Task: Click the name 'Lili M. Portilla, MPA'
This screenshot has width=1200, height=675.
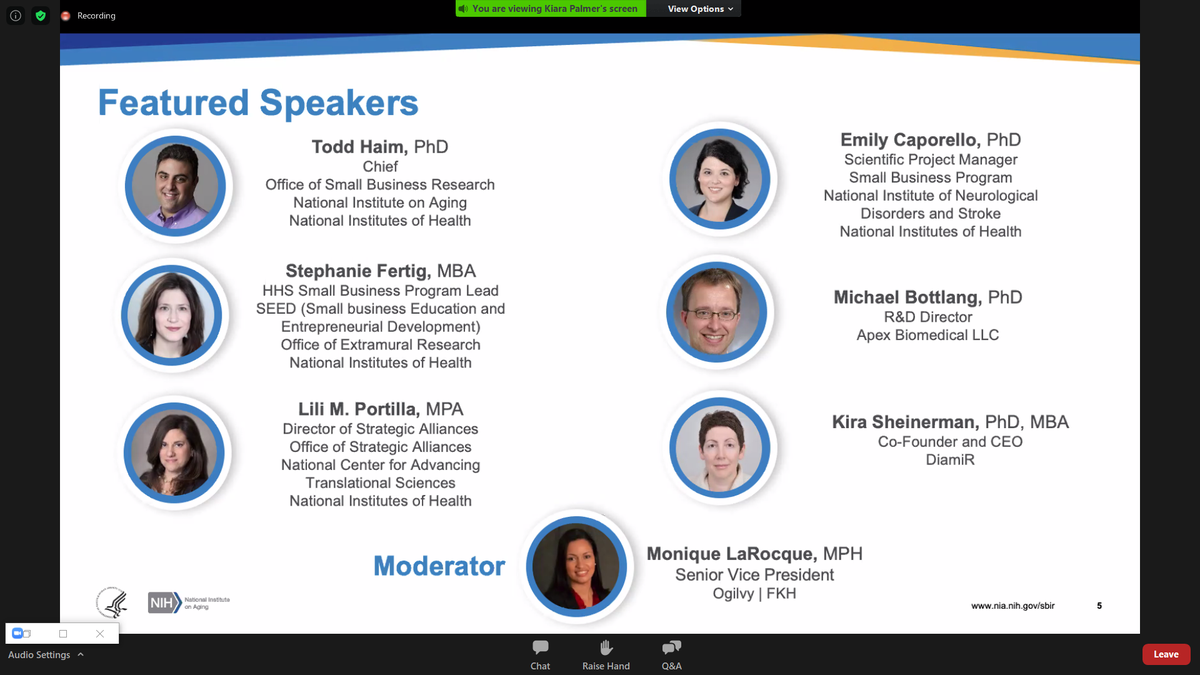Action: tap(380, 409)
